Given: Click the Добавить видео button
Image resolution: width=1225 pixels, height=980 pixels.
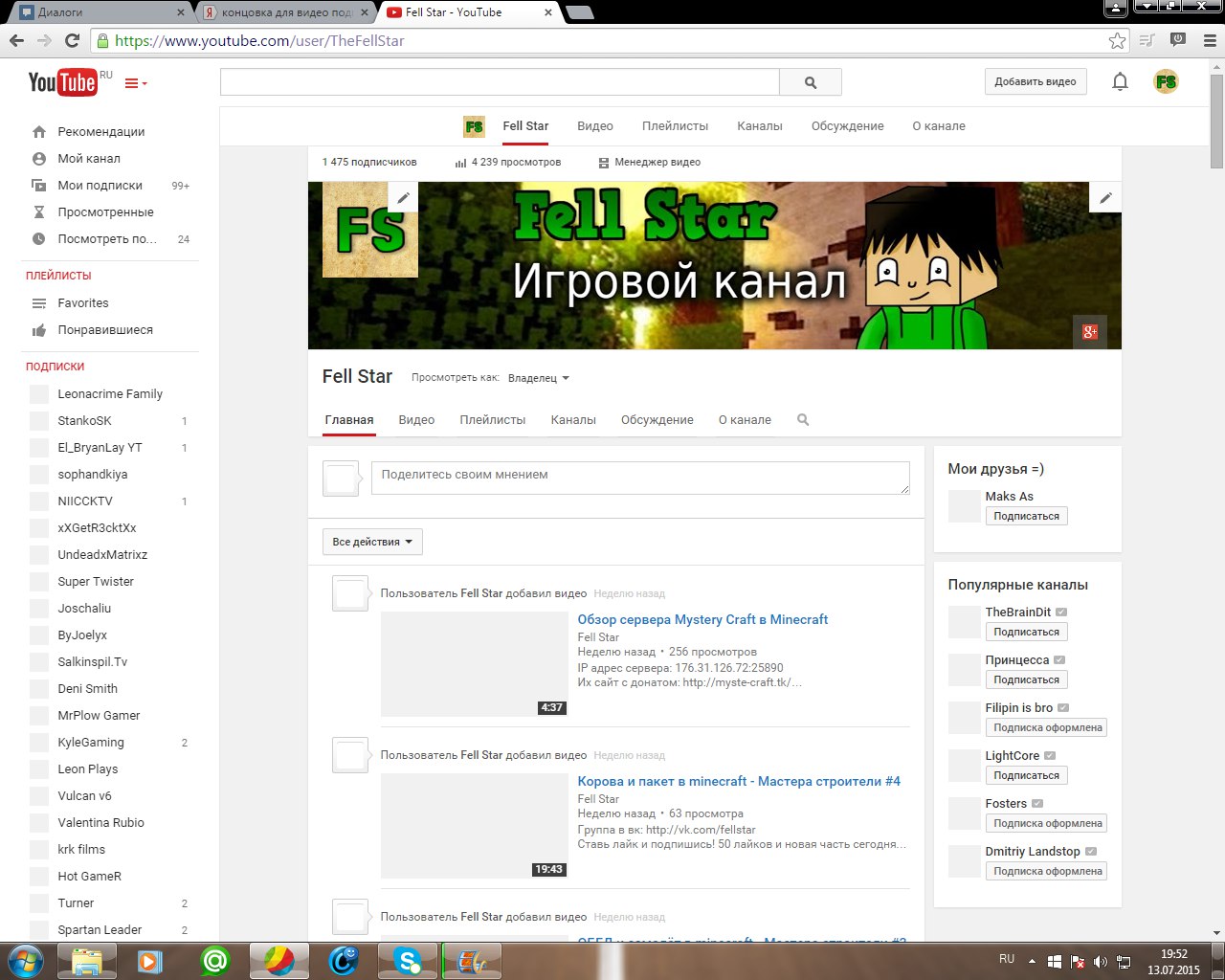Looking at the screenshot, I should tap(1035, 81).
